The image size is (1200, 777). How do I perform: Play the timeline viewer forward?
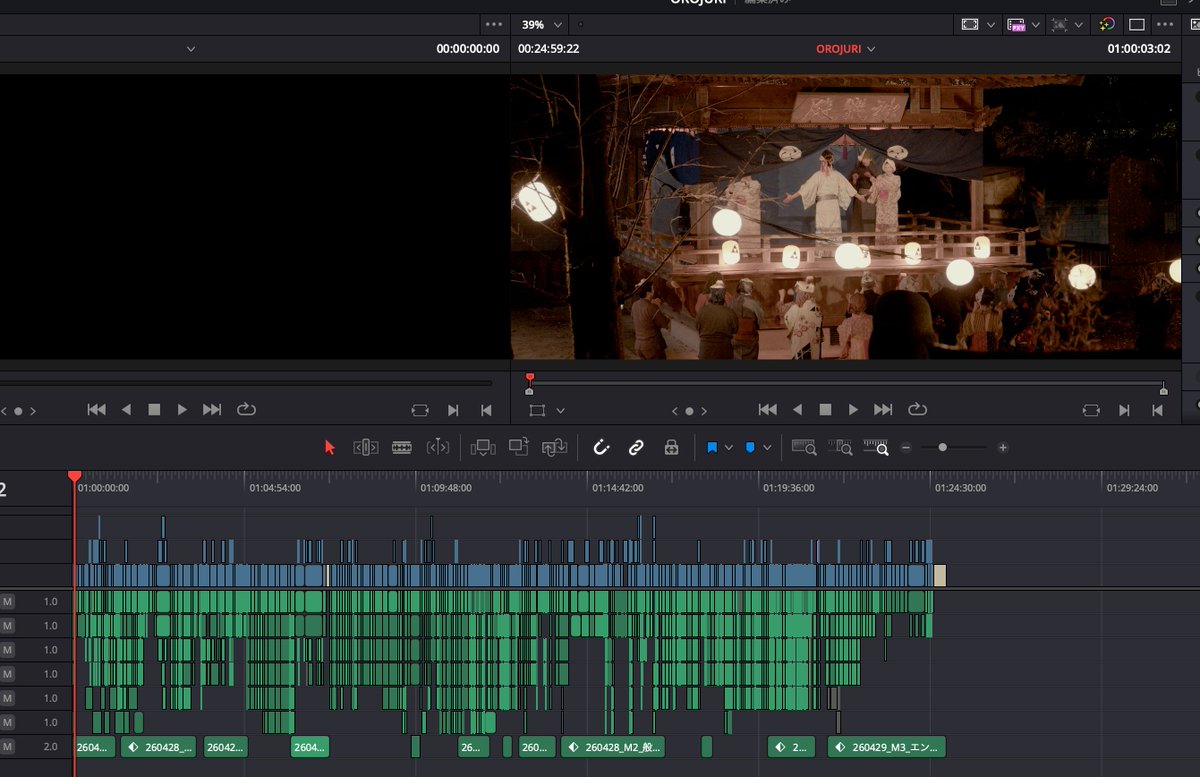pyautogui.click(x=853, y=410)
